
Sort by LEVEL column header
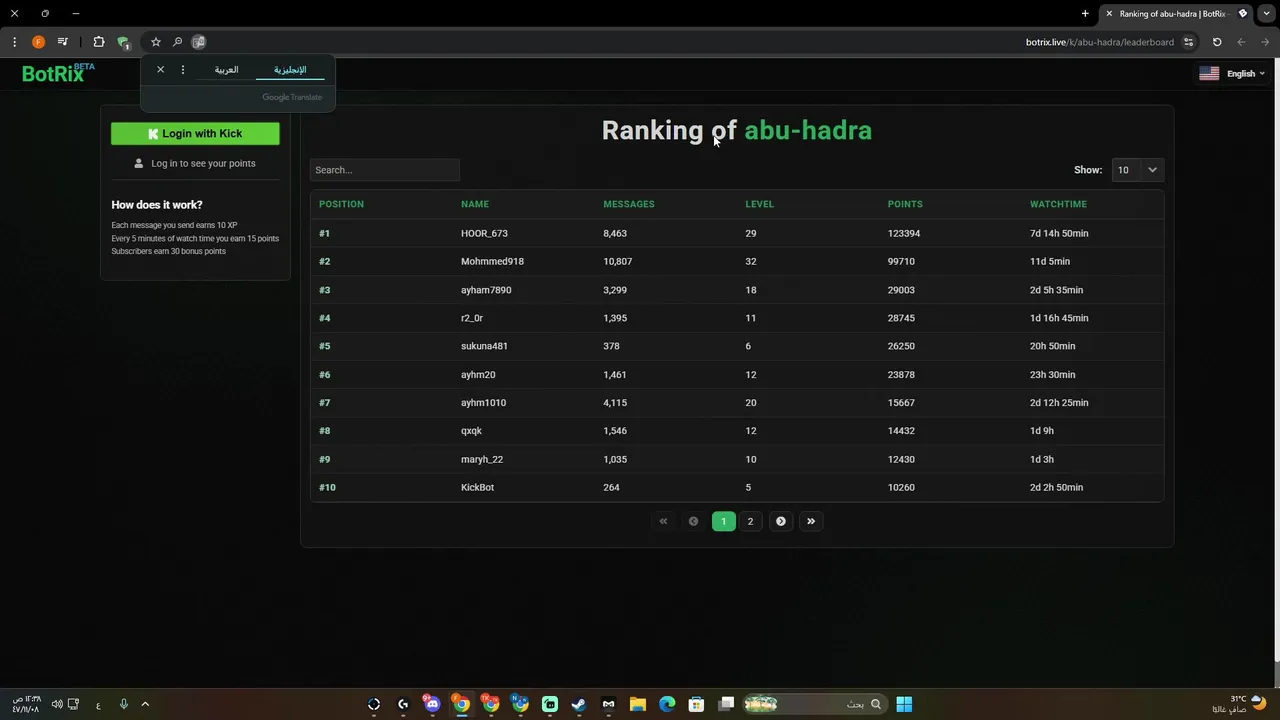[x=759, y=204]
